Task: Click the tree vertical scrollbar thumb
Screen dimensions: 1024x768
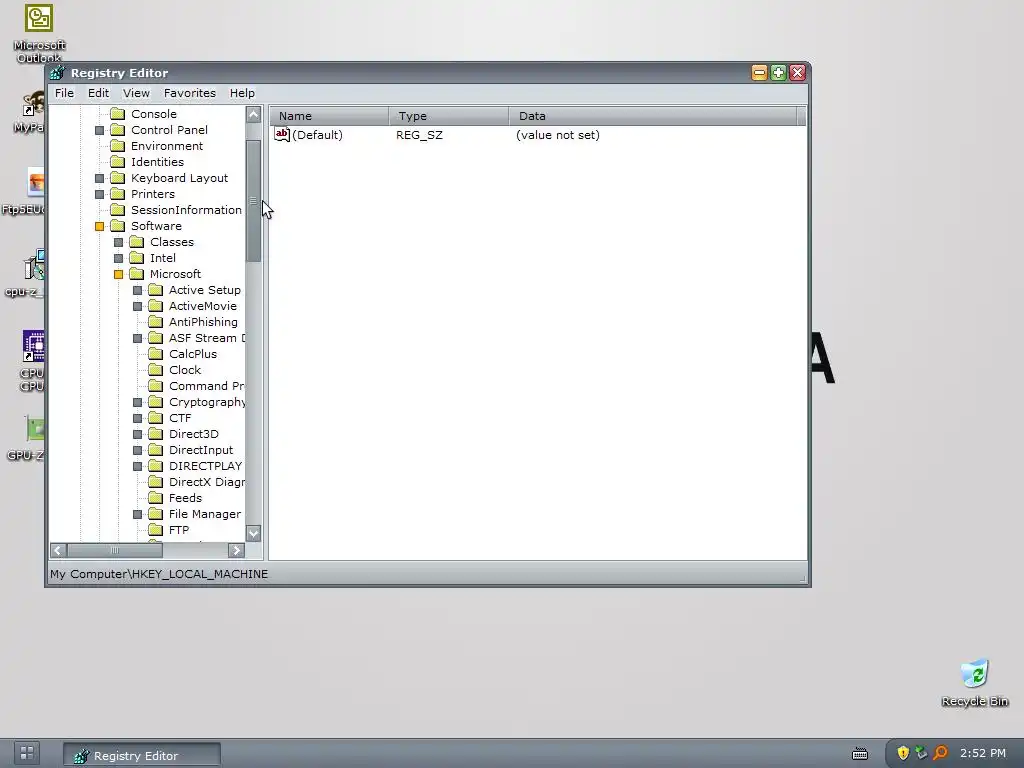Action: click(253, 201)
